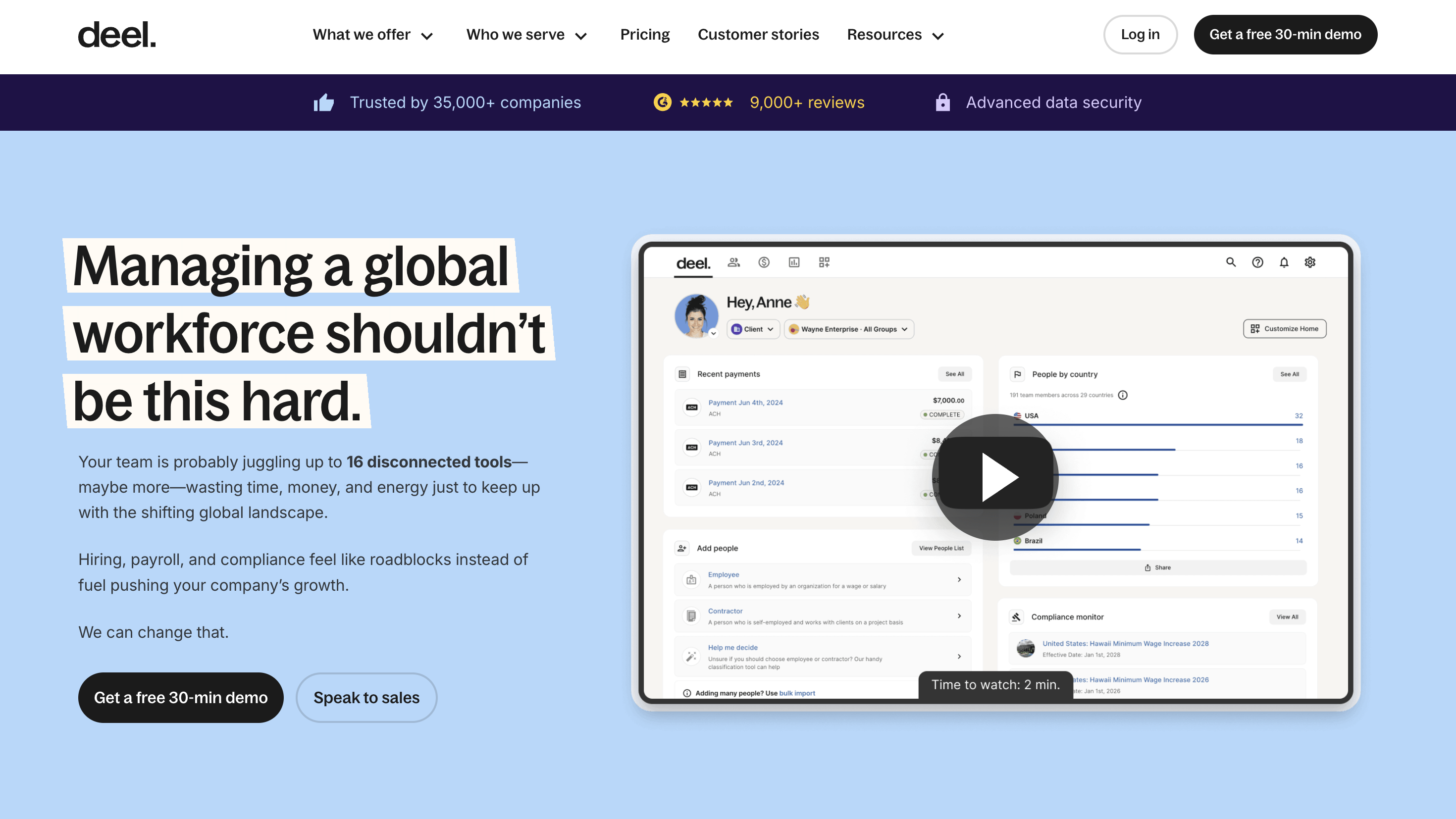Click the notifications bell icon in the dashboard
Image resolution: width=1456 pixels, height=819 pixels.
tap(1284, 262)
